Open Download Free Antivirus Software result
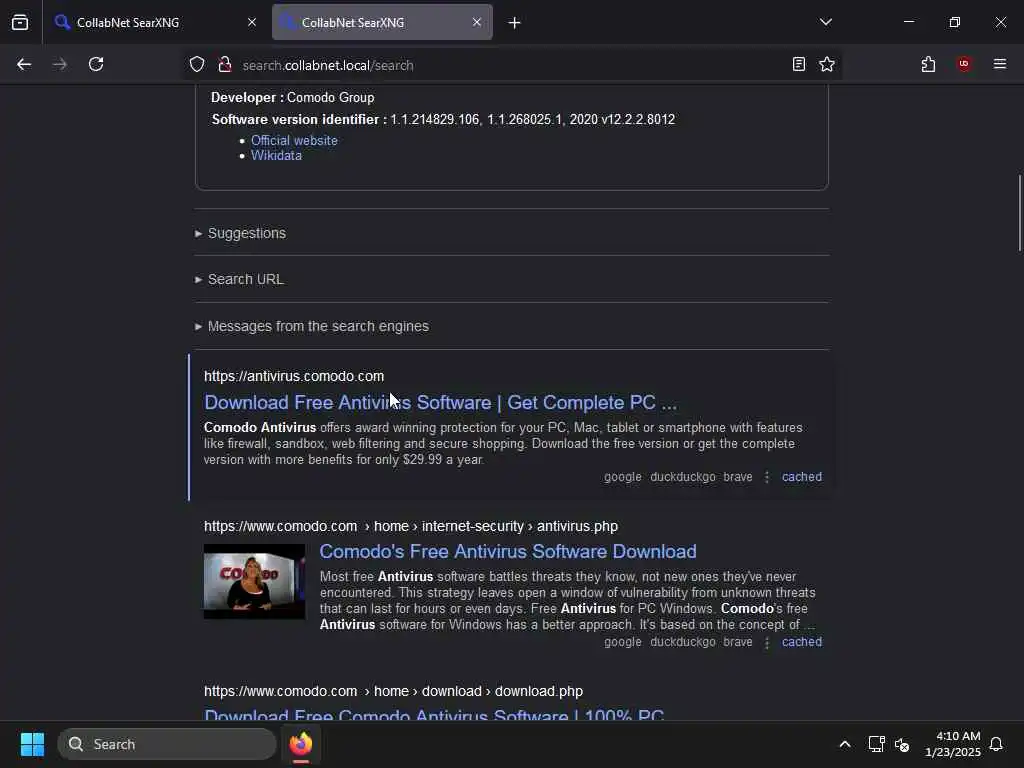 click(x=440, y=402)
